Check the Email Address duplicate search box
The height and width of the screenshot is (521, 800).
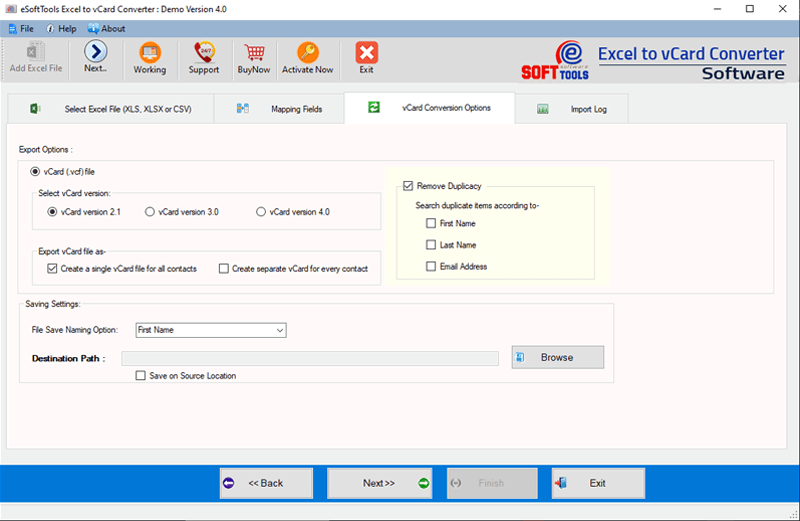pyautogui.click(x=431, y=266)
